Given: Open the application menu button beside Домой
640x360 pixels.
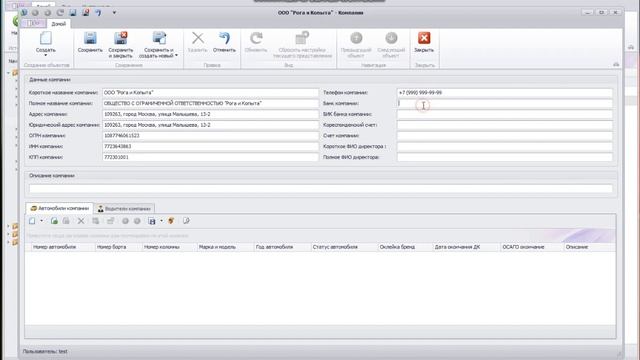Looking at the screenshot, I should 34,24.
